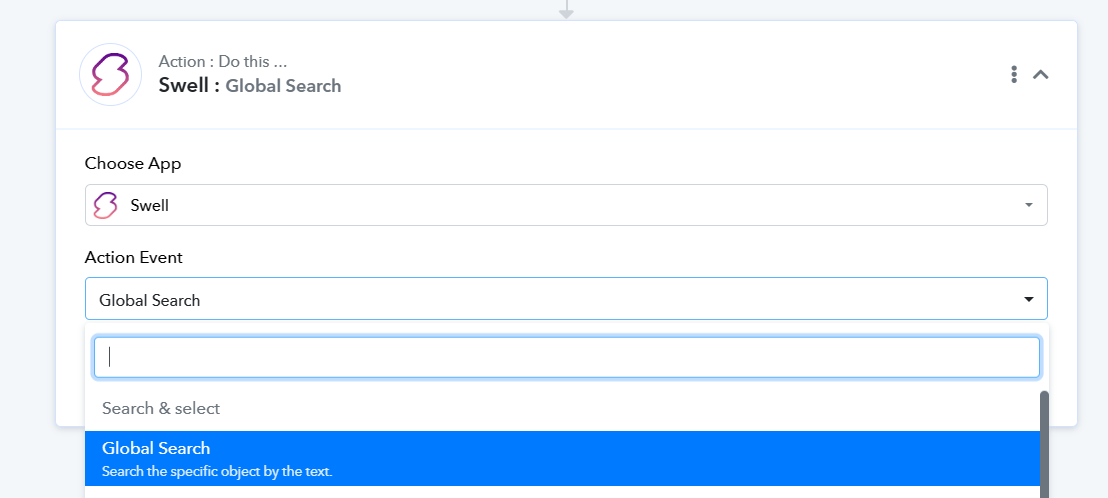The height and width of the screenshot is (498, 1108).
Task: Click the Swell logo in action header
Action: tap(111, 75)
